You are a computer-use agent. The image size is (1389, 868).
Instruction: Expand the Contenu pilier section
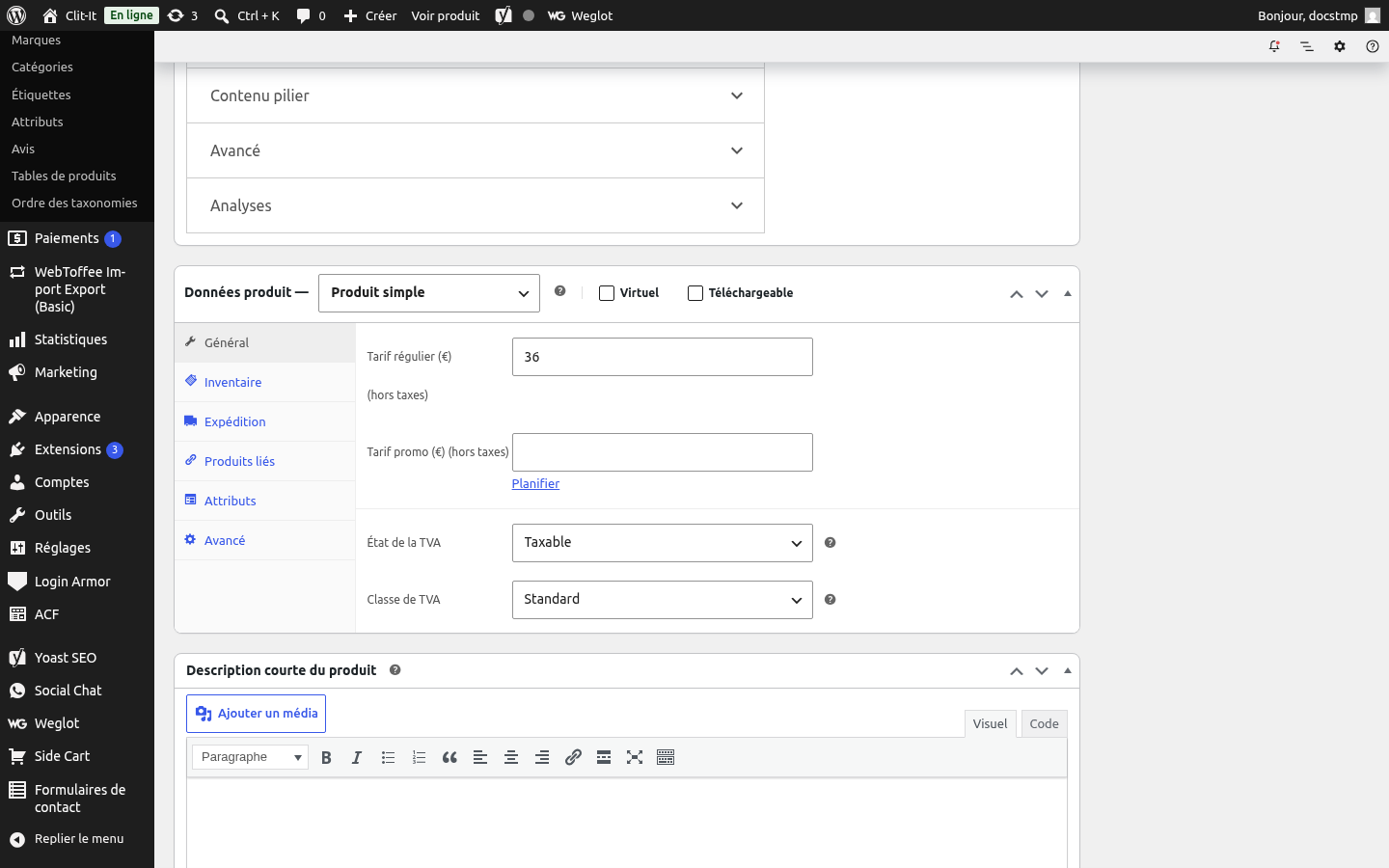point(476,95)
